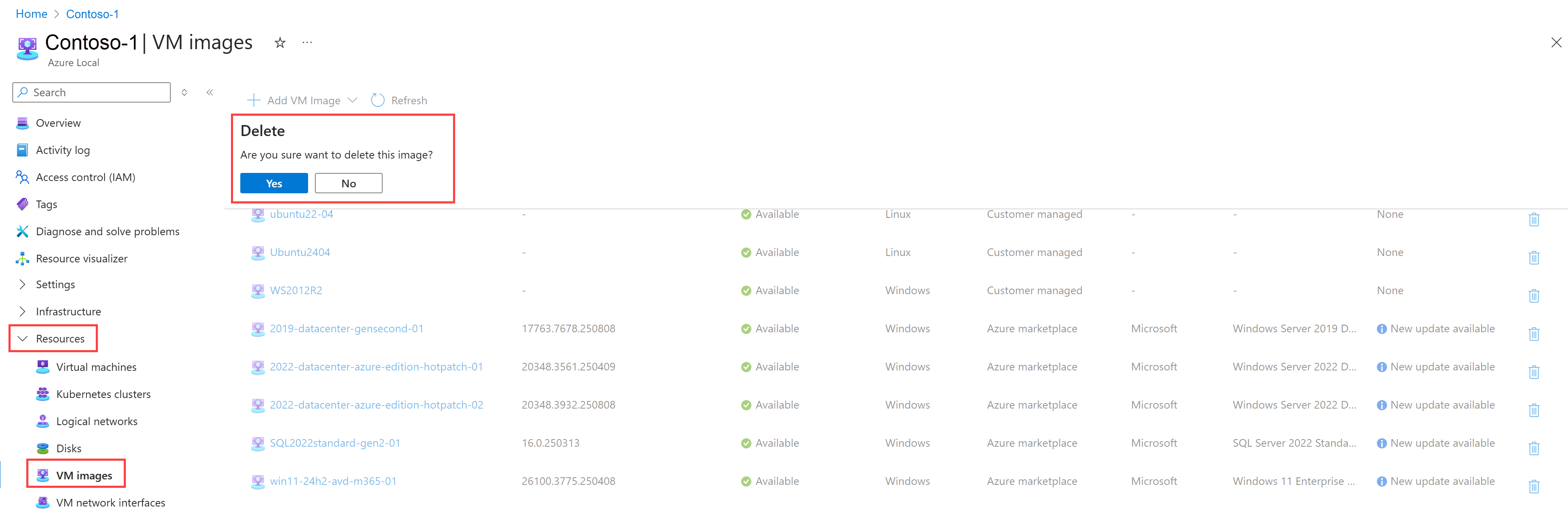This screenshot has width=1568, height=512.
Task: Expand the Settings section
Action: pos(22,284)
